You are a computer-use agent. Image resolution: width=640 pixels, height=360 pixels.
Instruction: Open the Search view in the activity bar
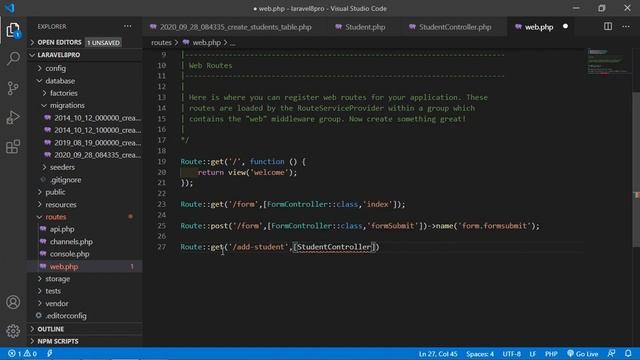tap(13, 58)
